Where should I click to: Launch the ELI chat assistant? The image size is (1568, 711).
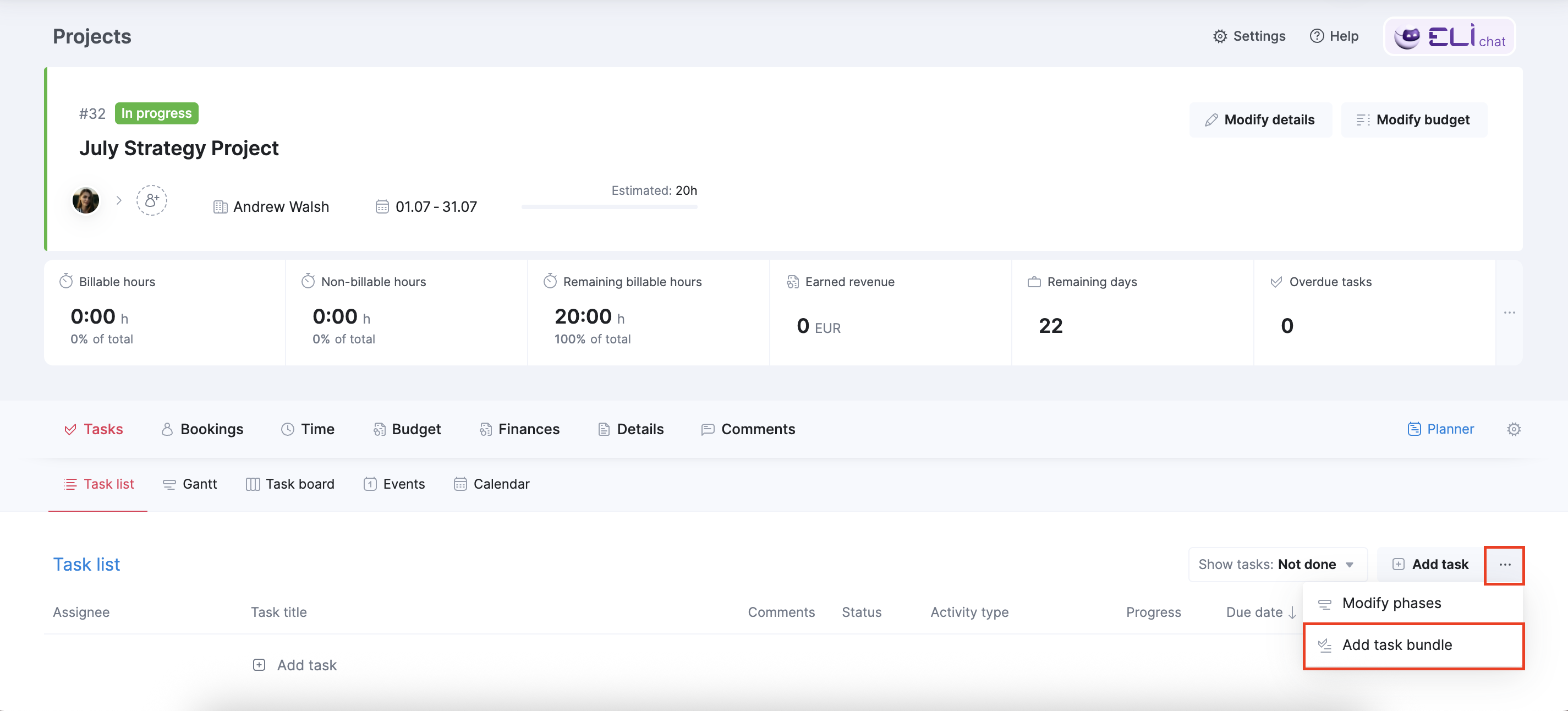[1449, 36]
